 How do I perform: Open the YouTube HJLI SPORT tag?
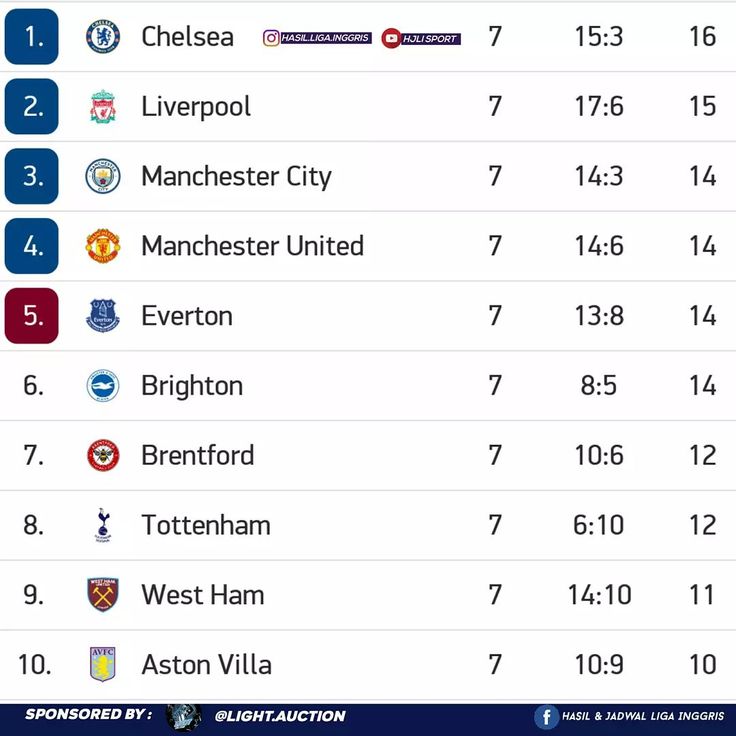(421, 38)
